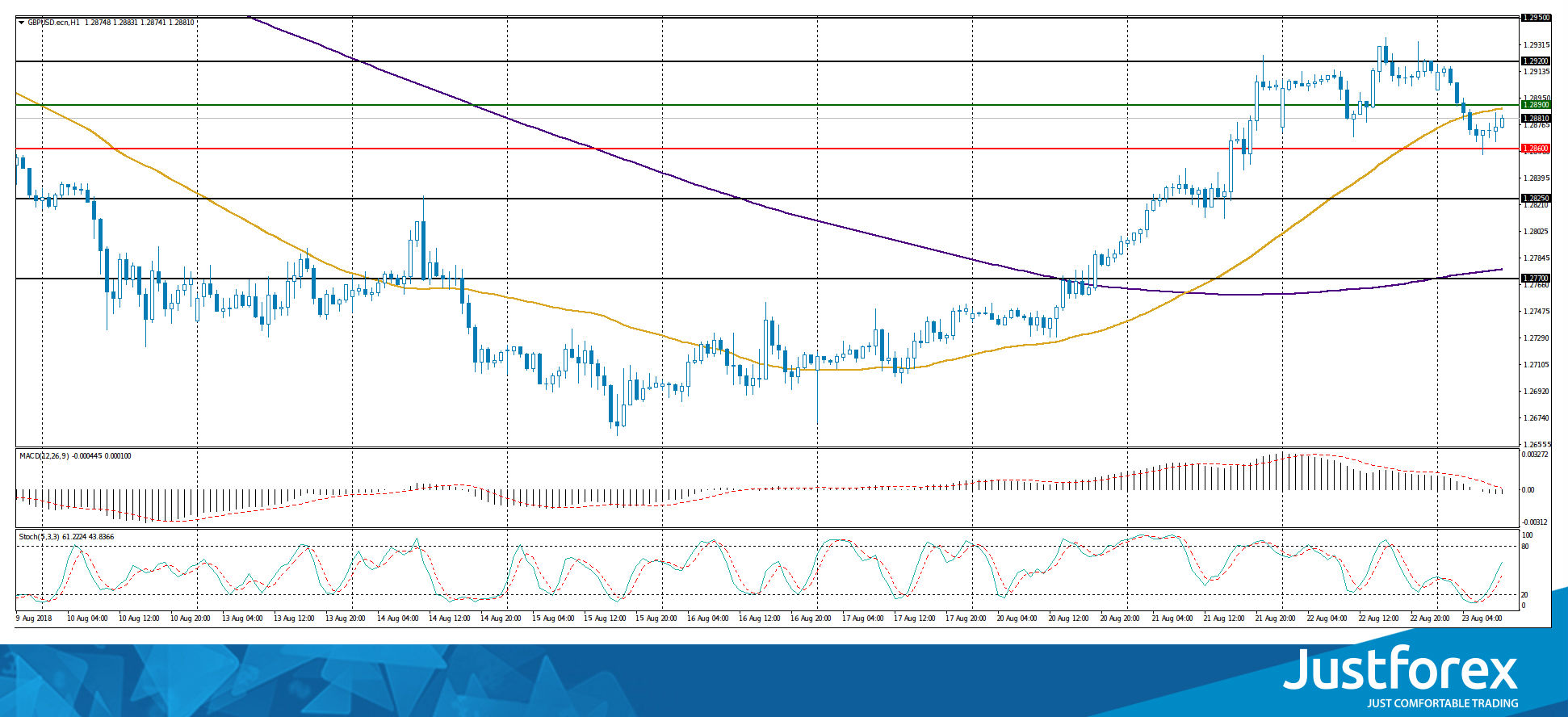Click the 23 Aug 04:00 time label

click(1482, 618)
